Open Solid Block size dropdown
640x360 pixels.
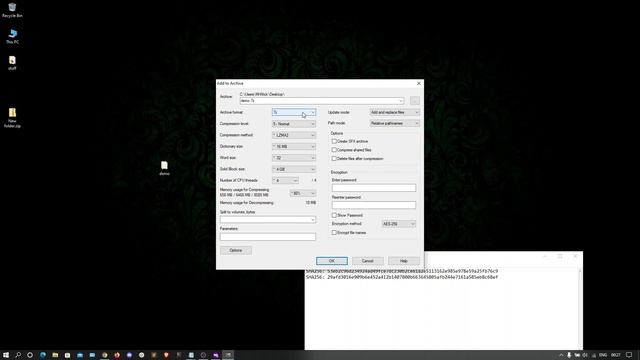294,169
